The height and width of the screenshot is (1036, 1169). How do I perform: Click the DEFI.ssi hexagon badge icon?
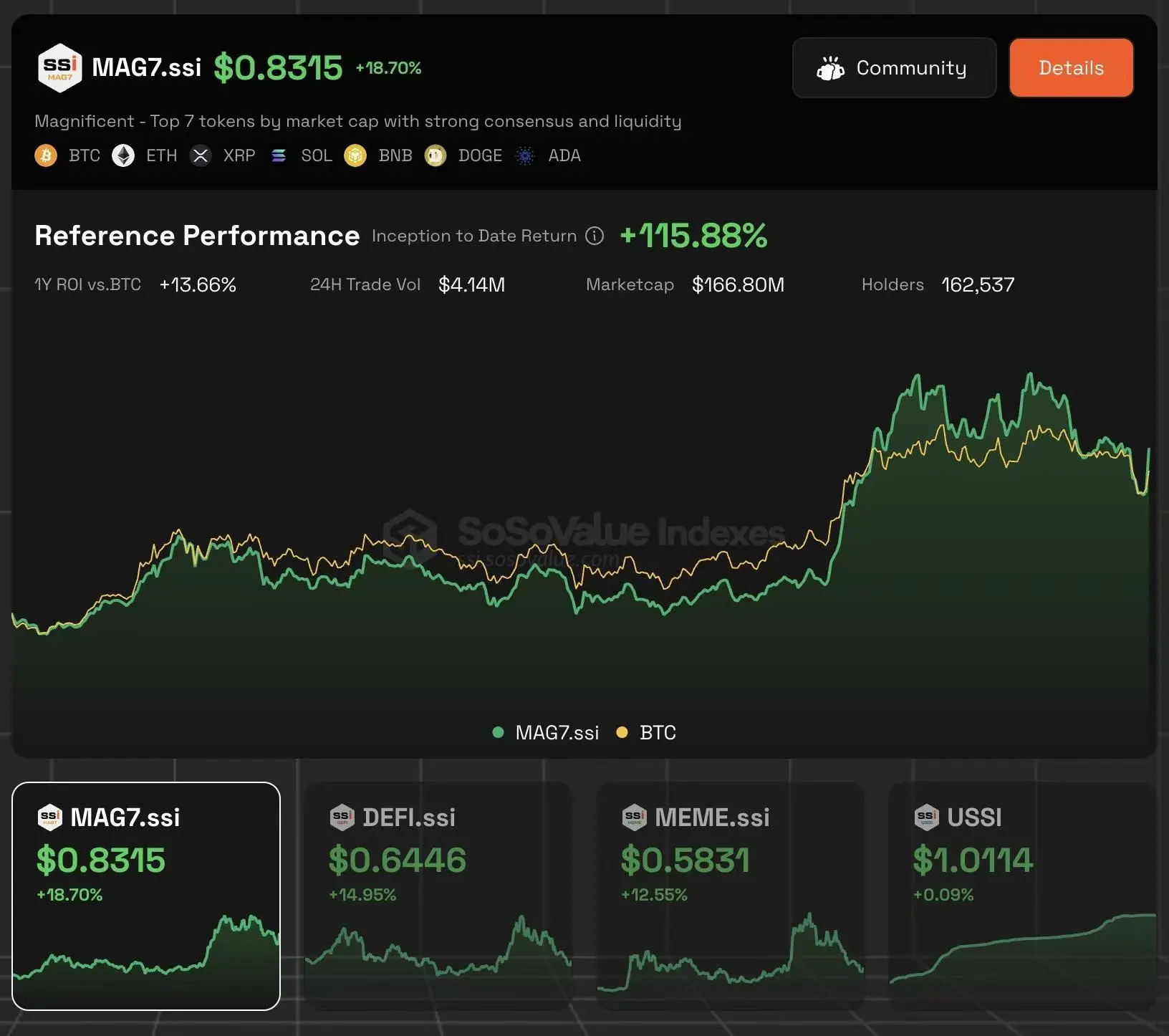click(343, 816)
